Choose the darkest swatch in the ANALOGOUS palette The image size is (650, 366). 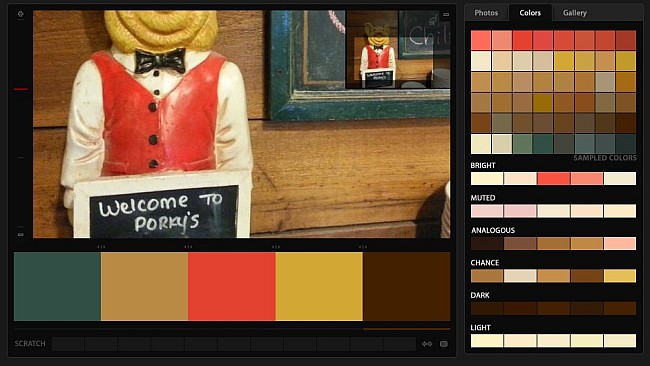487,243
